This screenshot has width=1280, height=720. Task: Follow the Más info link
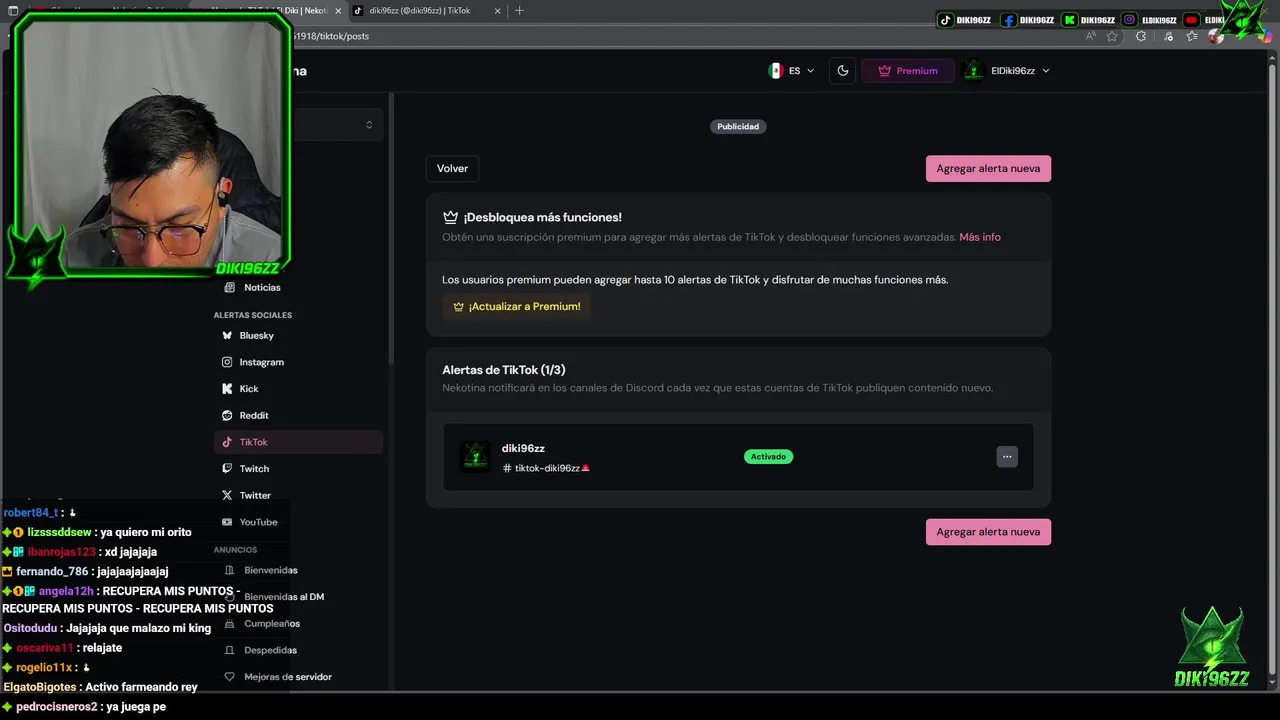pyautogui.click(x=980, y=237)
